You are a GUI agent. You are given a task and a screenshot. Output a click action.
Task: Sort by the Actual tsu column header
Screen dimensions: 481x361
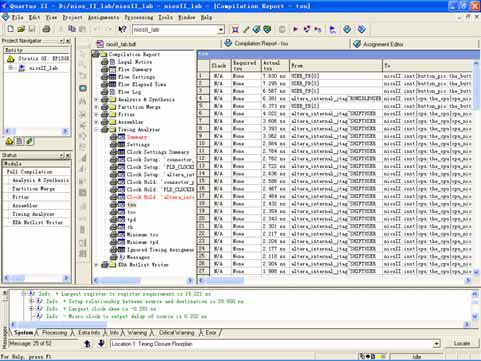[275, 65]
